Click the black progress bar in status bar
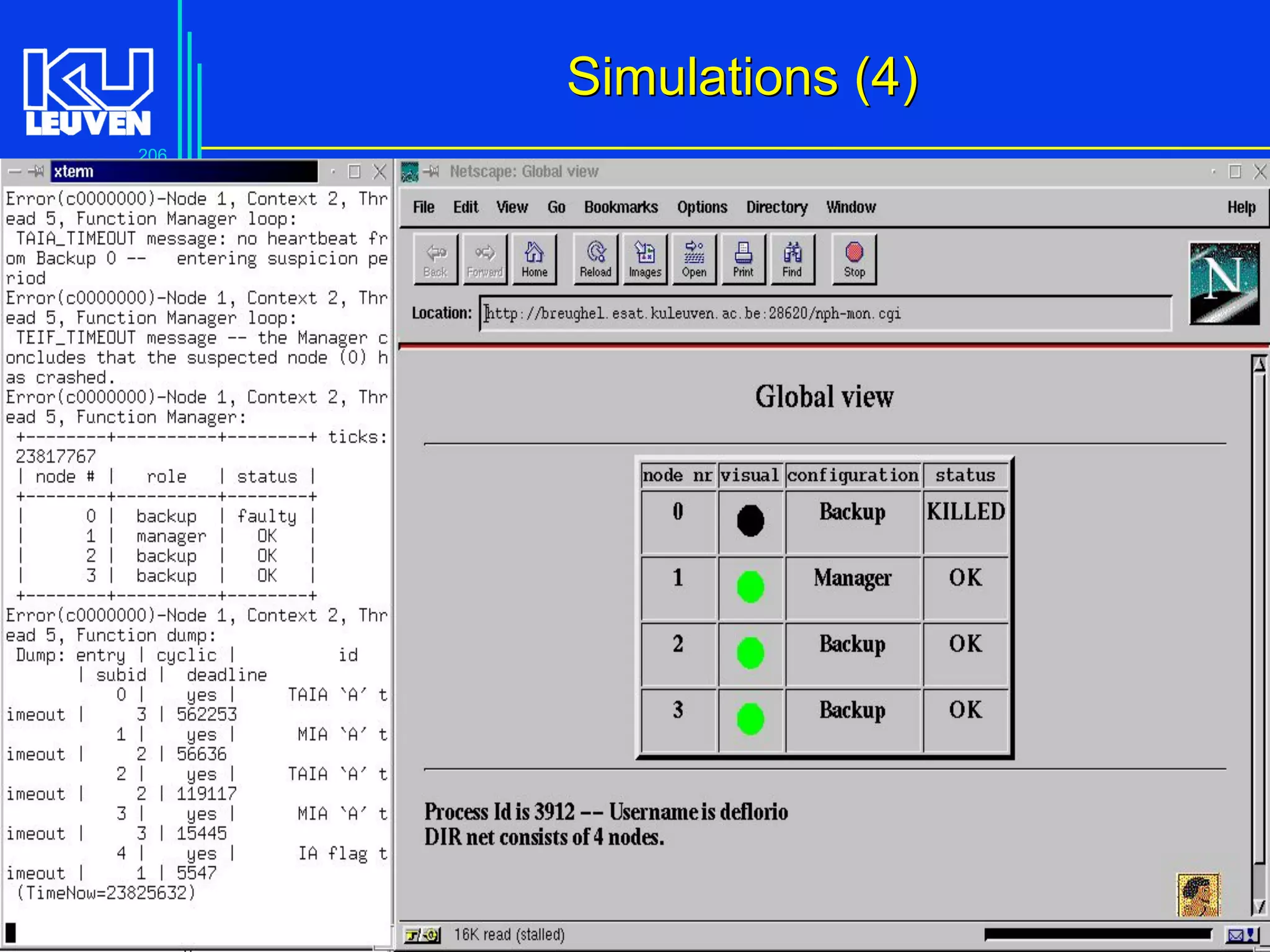 pos(1098,935)
